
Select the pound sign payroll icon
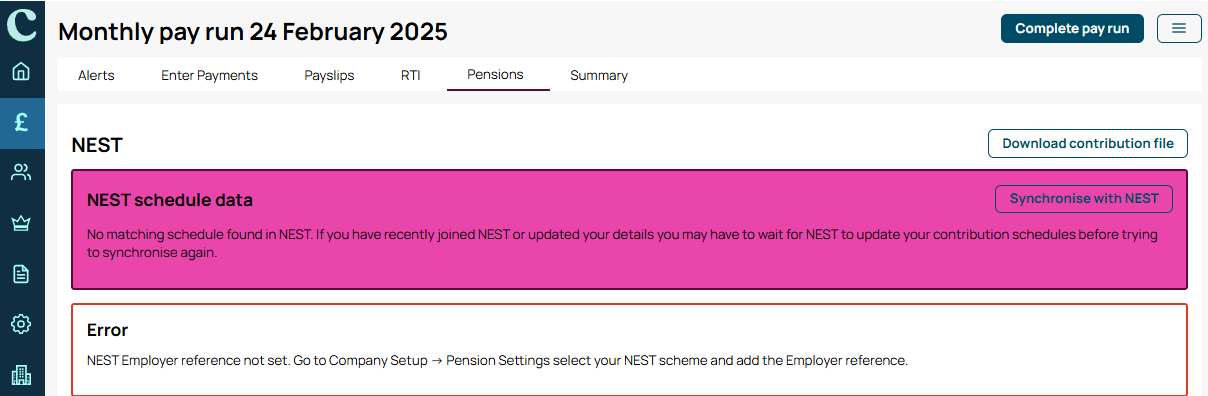[x=21, y=122]
